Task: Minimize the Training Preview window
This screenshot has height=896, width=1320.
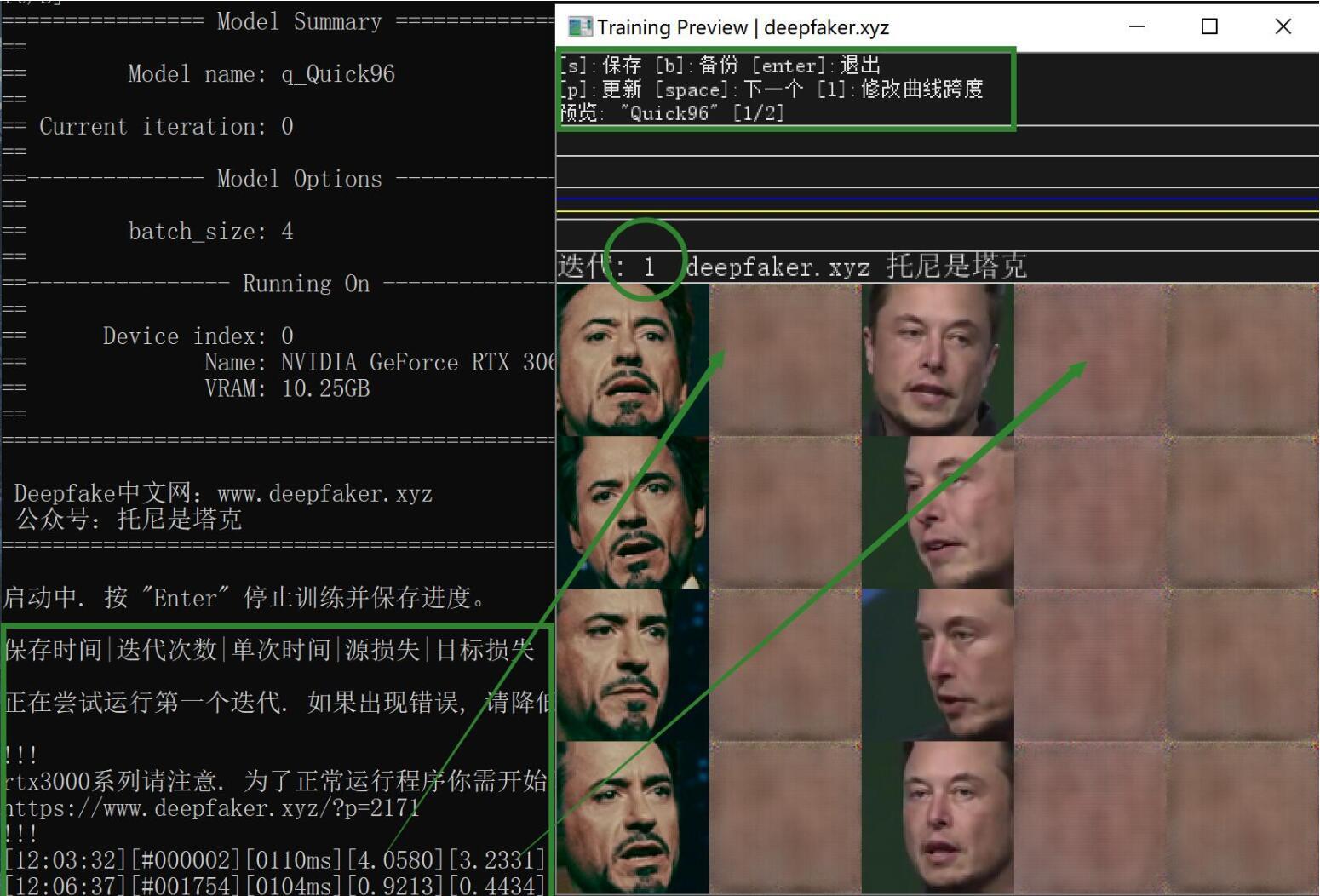Action: click(1137, 27)
